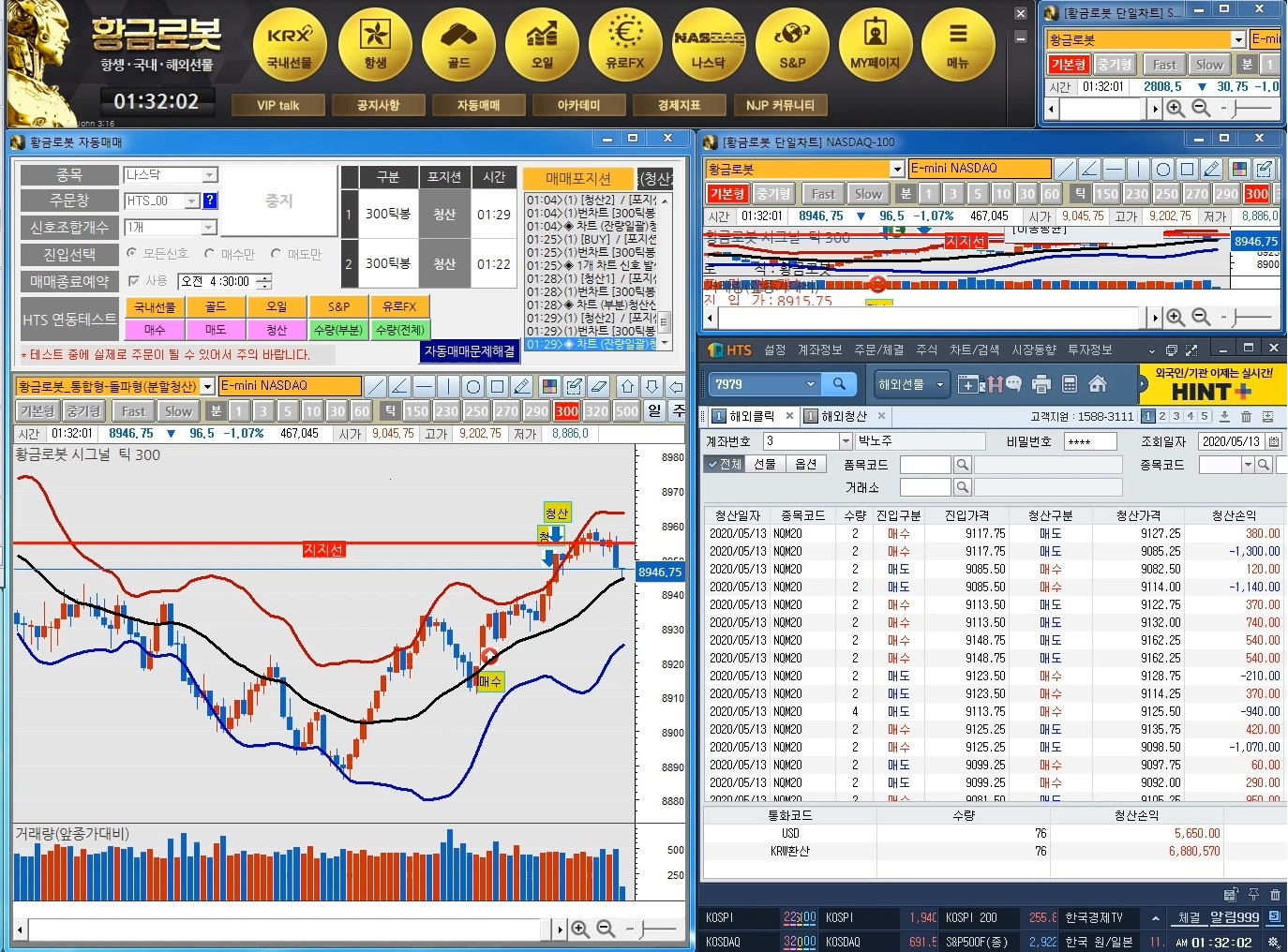Click blue help question mark beside HTS_00
The height and width of the screenshot is (952, 1288).
tap(210, 200)
